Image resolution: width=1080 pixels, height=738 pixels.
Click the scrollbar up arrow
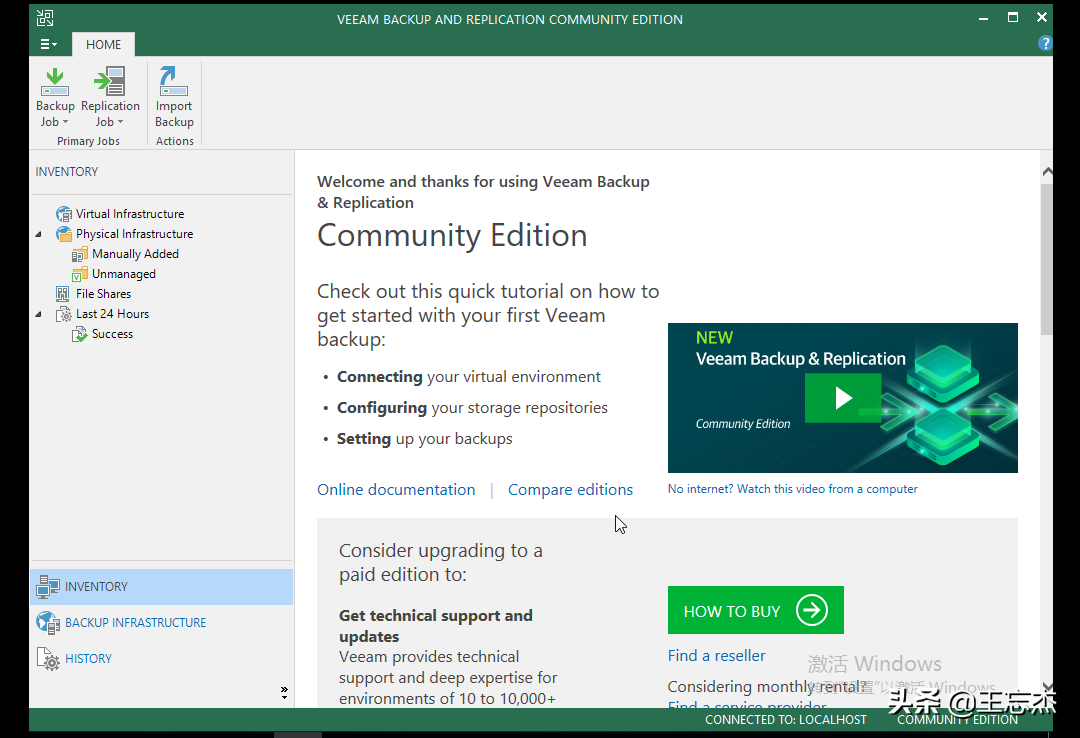pos(1047,171)
